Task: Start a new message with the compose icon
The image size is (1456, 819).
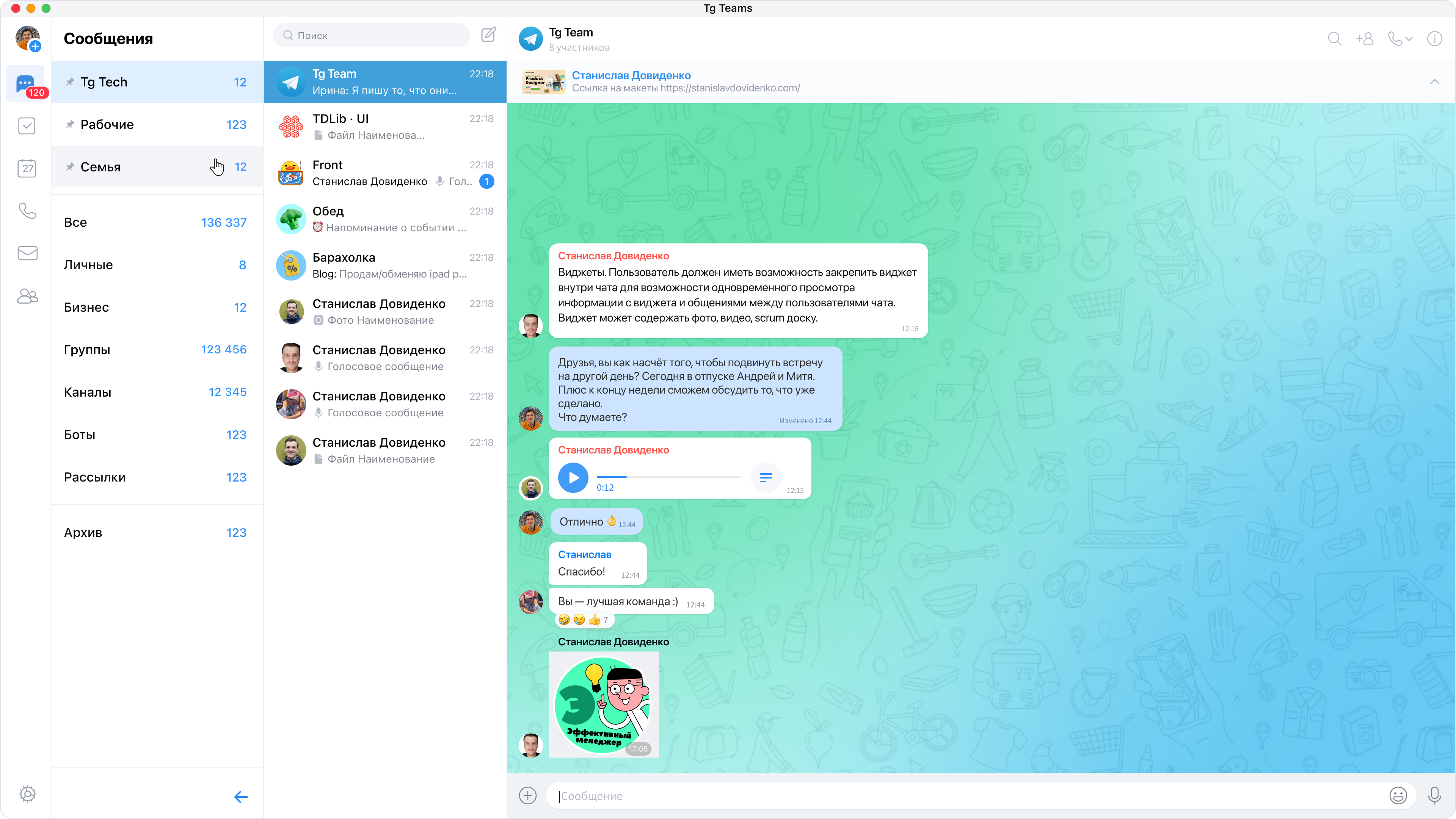Action: click(x=488, y=35)
